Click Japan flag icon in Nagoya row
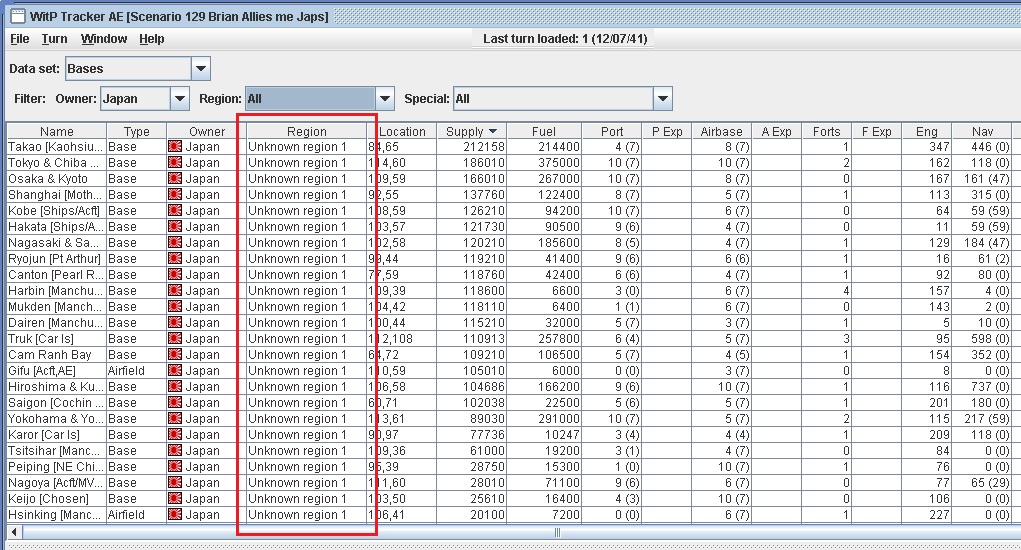This screenshot has height=550, width=1021. [x=175, y=482]
